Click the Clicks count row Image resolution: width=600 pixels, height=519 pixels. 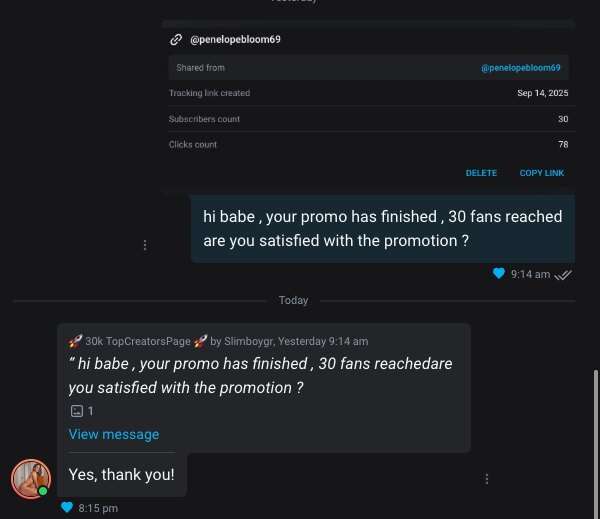[368, 144]
